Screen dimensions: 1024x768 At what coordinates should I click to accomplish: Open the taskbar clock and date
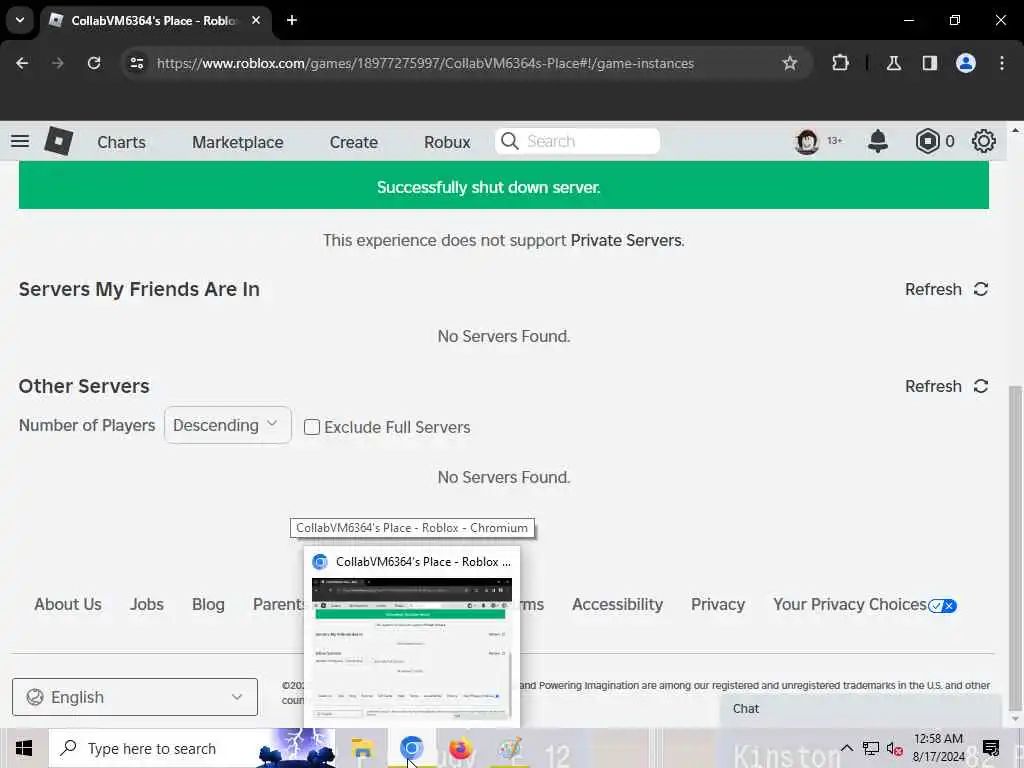click(938, 748)
